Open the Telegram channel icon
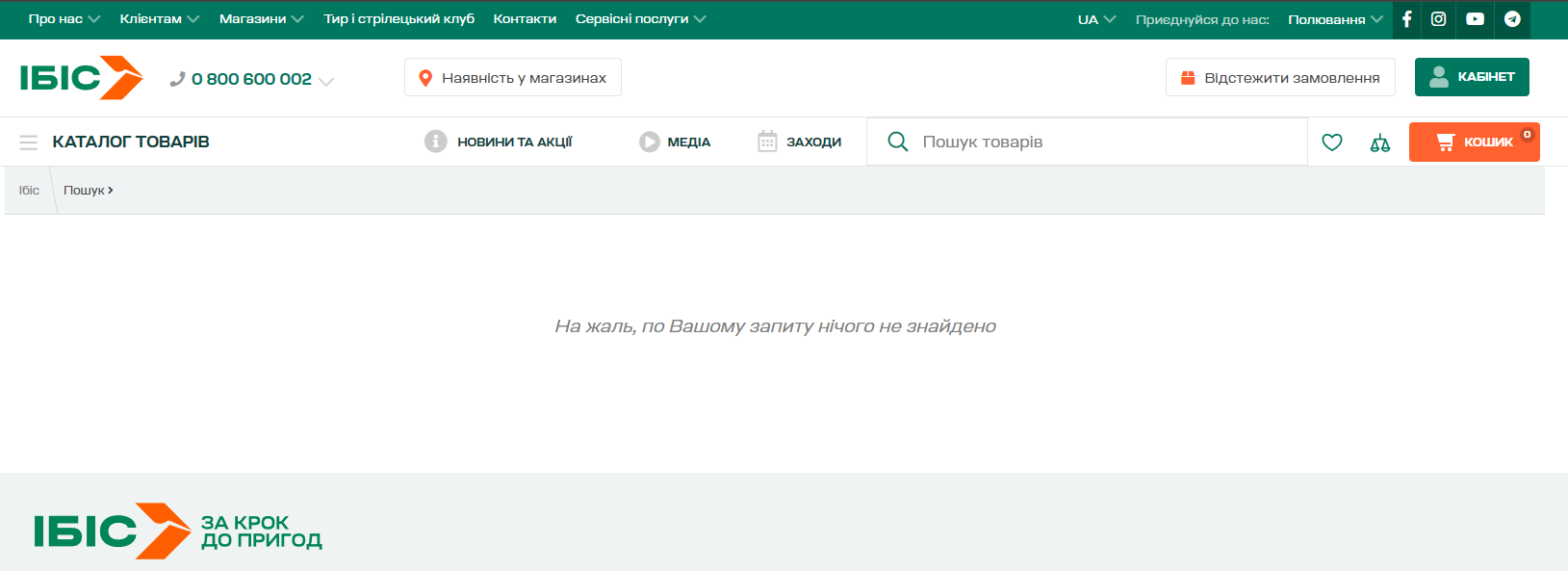Screen dimensions: 1568x571 click(x=1512, y=19)
